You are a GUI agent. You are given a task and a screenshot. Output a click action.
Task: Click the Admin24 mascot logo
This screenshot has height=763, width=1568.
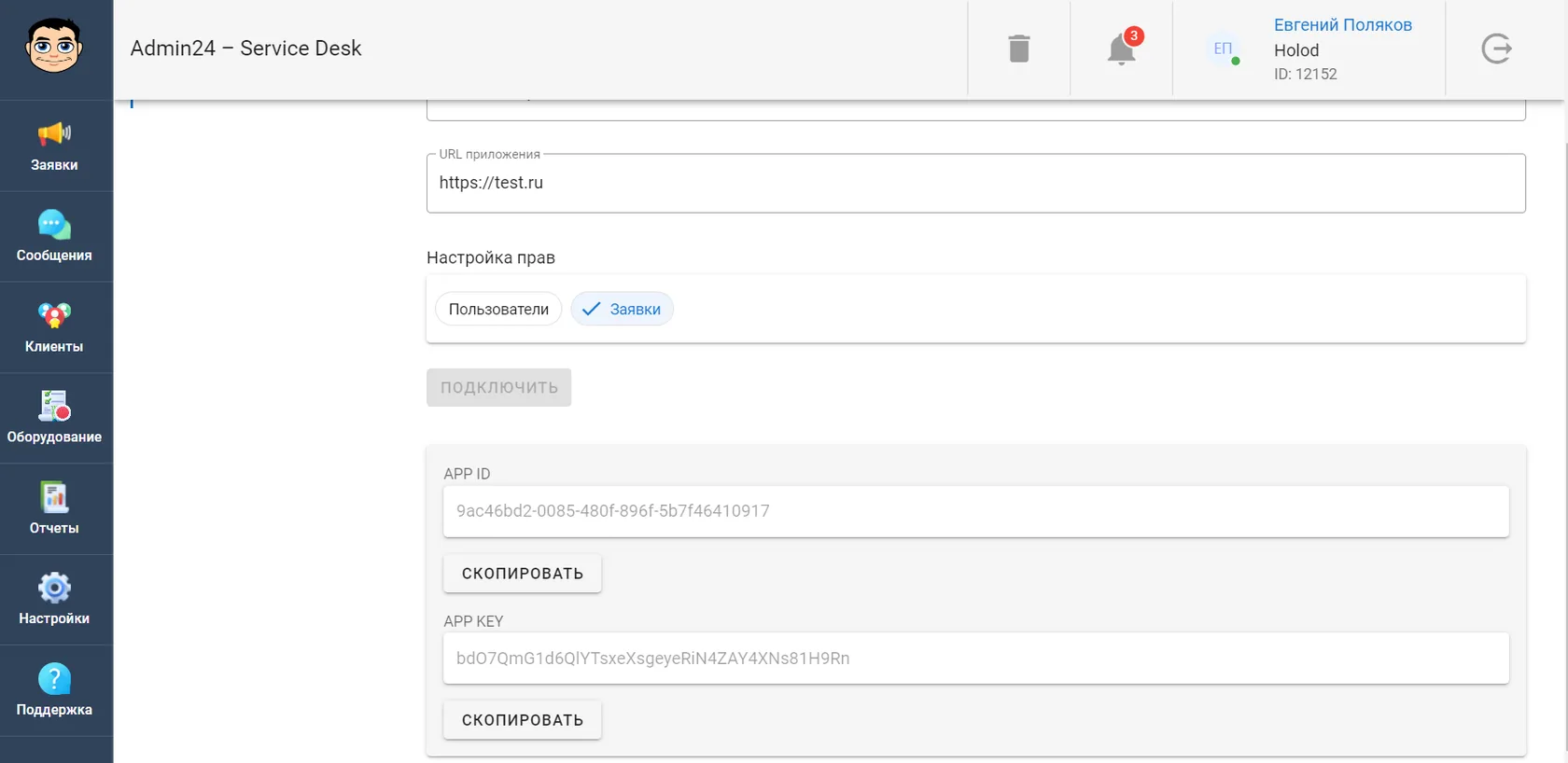point(54,46)
